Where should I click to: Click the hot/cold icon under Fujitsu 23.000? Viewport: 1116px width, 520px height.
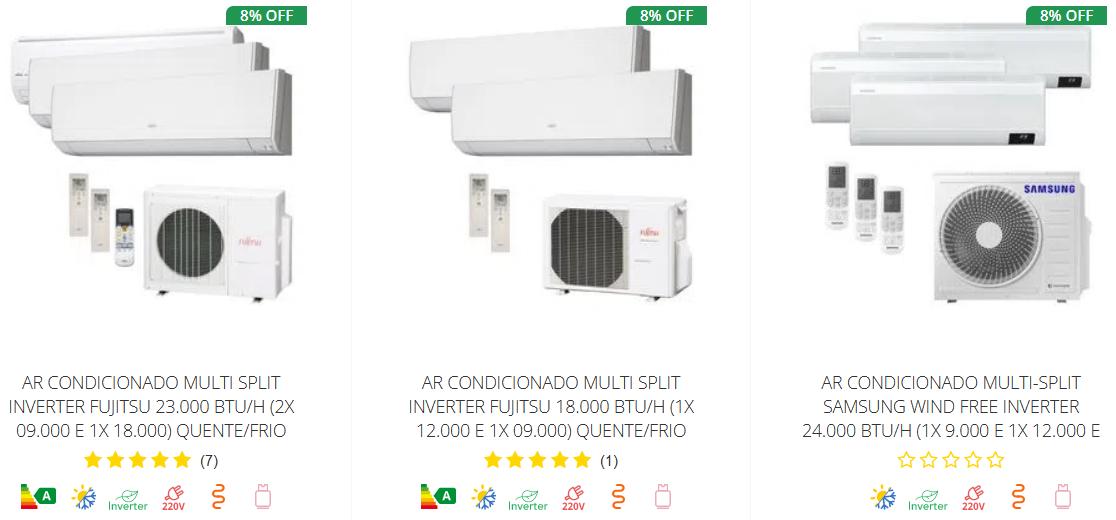83,497
